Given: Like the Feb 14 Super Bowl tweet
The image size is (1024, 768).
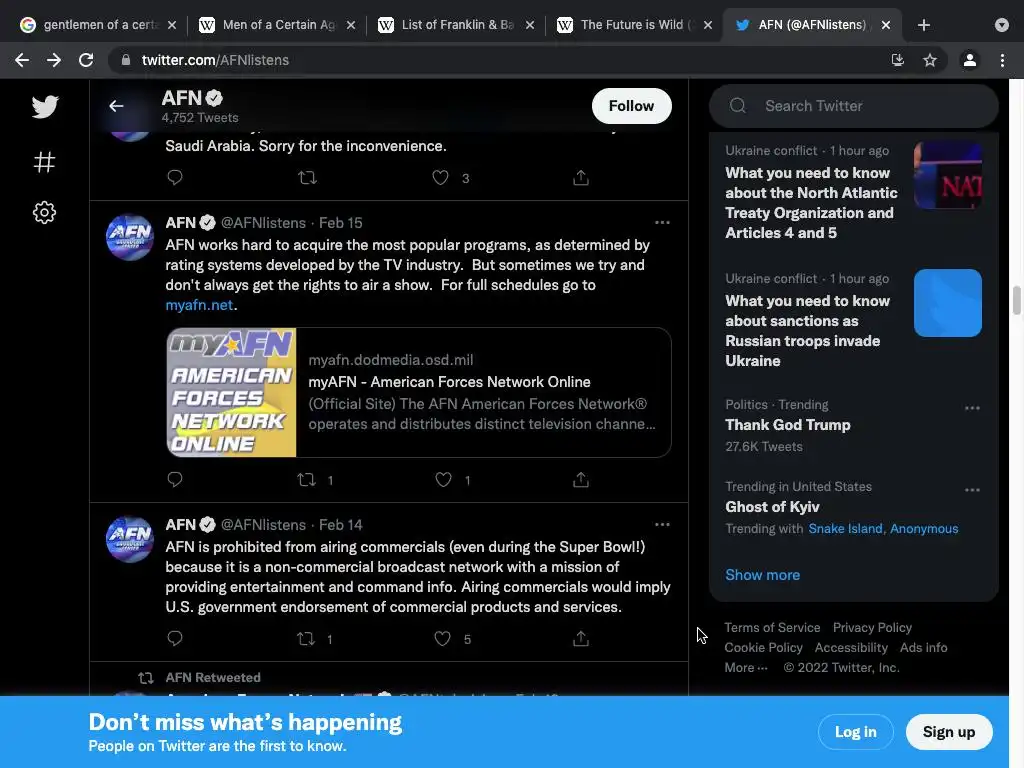Looking at the screenshot, I should (442, 638).
